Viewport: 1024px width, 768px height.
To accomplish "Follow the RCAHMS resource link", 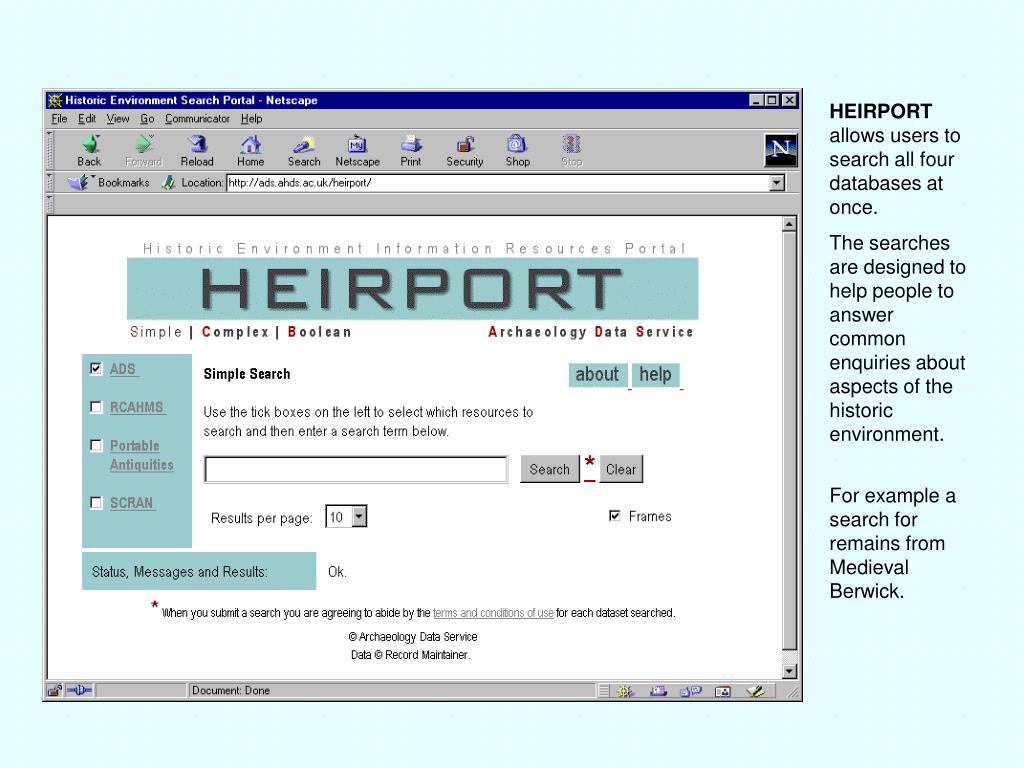I will pos(136,407).
